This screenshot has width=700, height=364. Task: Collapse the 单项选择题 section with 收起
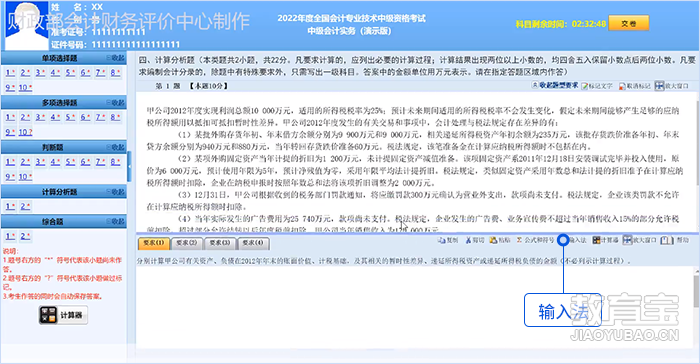coord(116,58)
